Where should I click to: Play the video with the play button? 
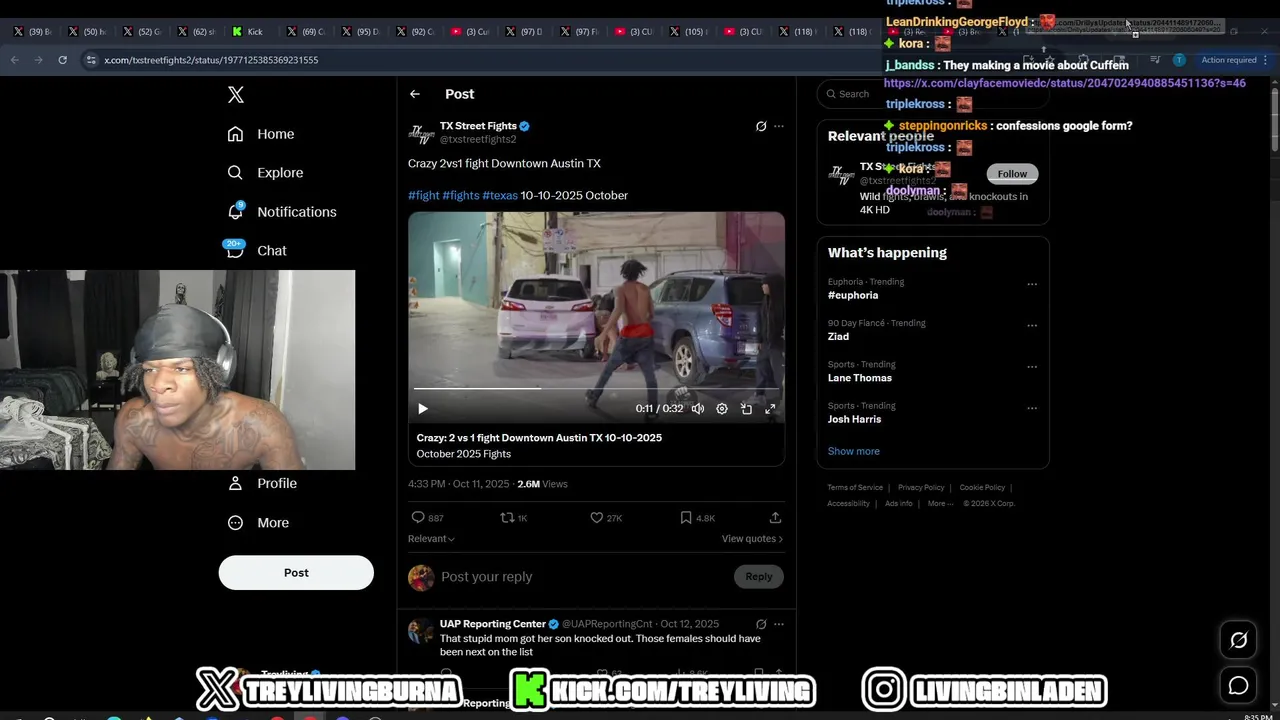423,409
